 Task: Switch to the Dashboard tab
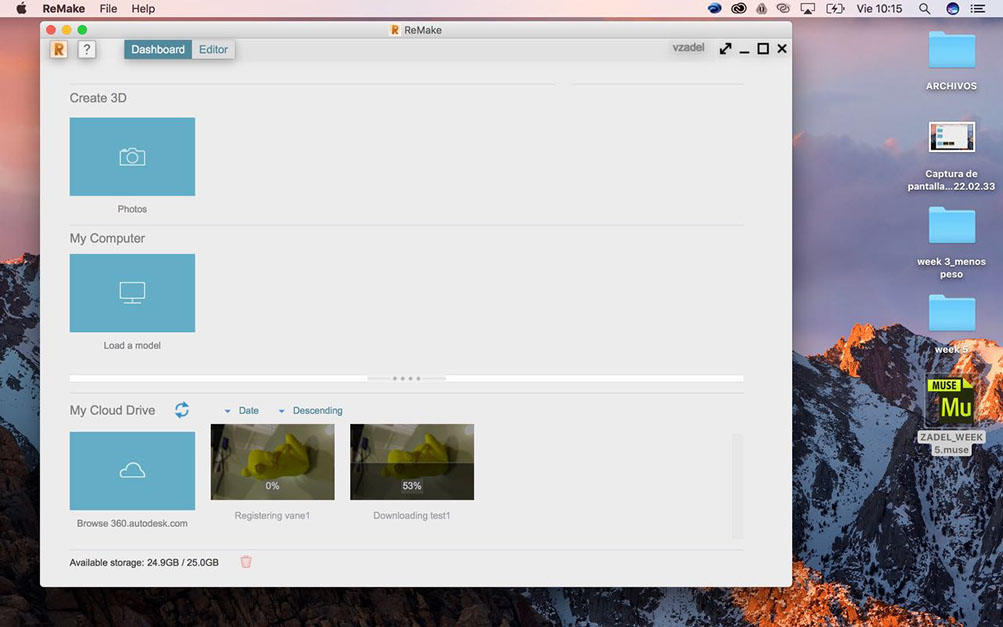(x=158, y=49)
